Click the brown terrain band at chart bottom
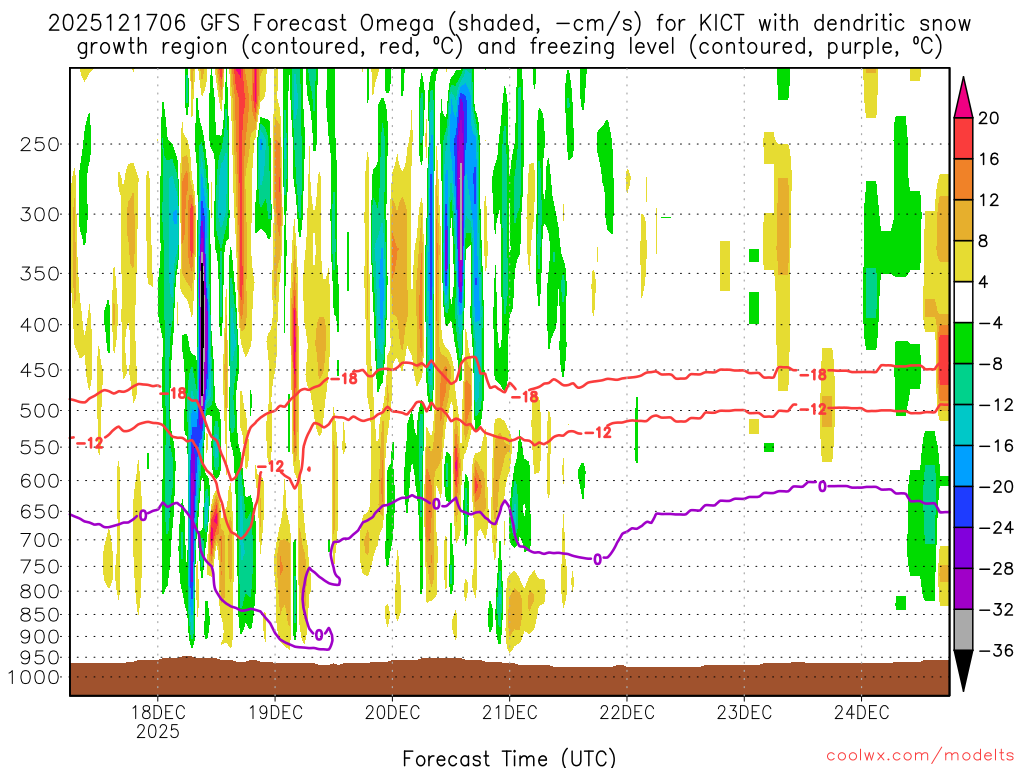This screenshot has width=1024, height=768. pyautogui.click(x=509, y=677)
